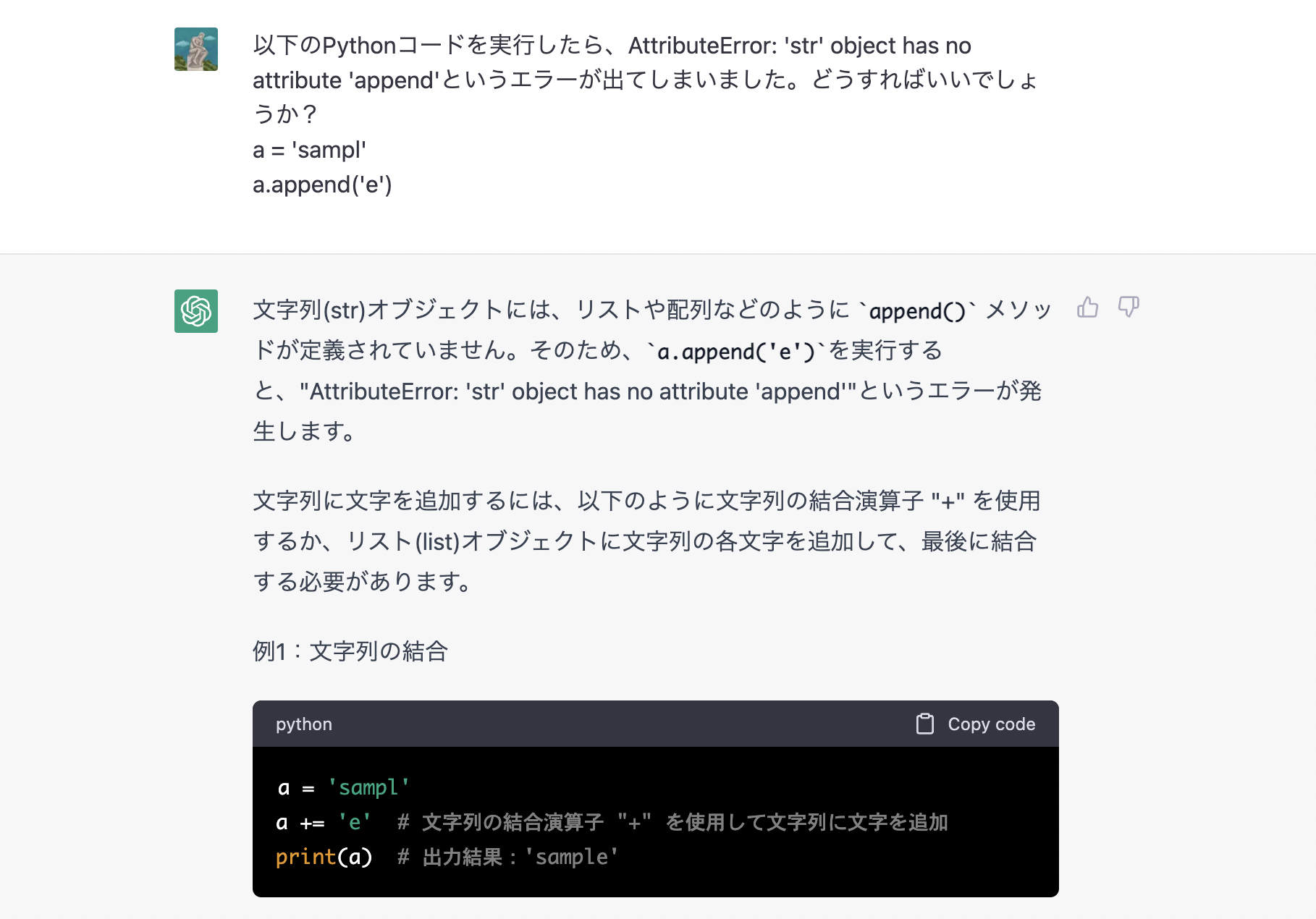The width and height of the screenshot is (1316, 919).
Task: Click the green ChatGPT logo avatar
Action: click(x=195, y=311)
